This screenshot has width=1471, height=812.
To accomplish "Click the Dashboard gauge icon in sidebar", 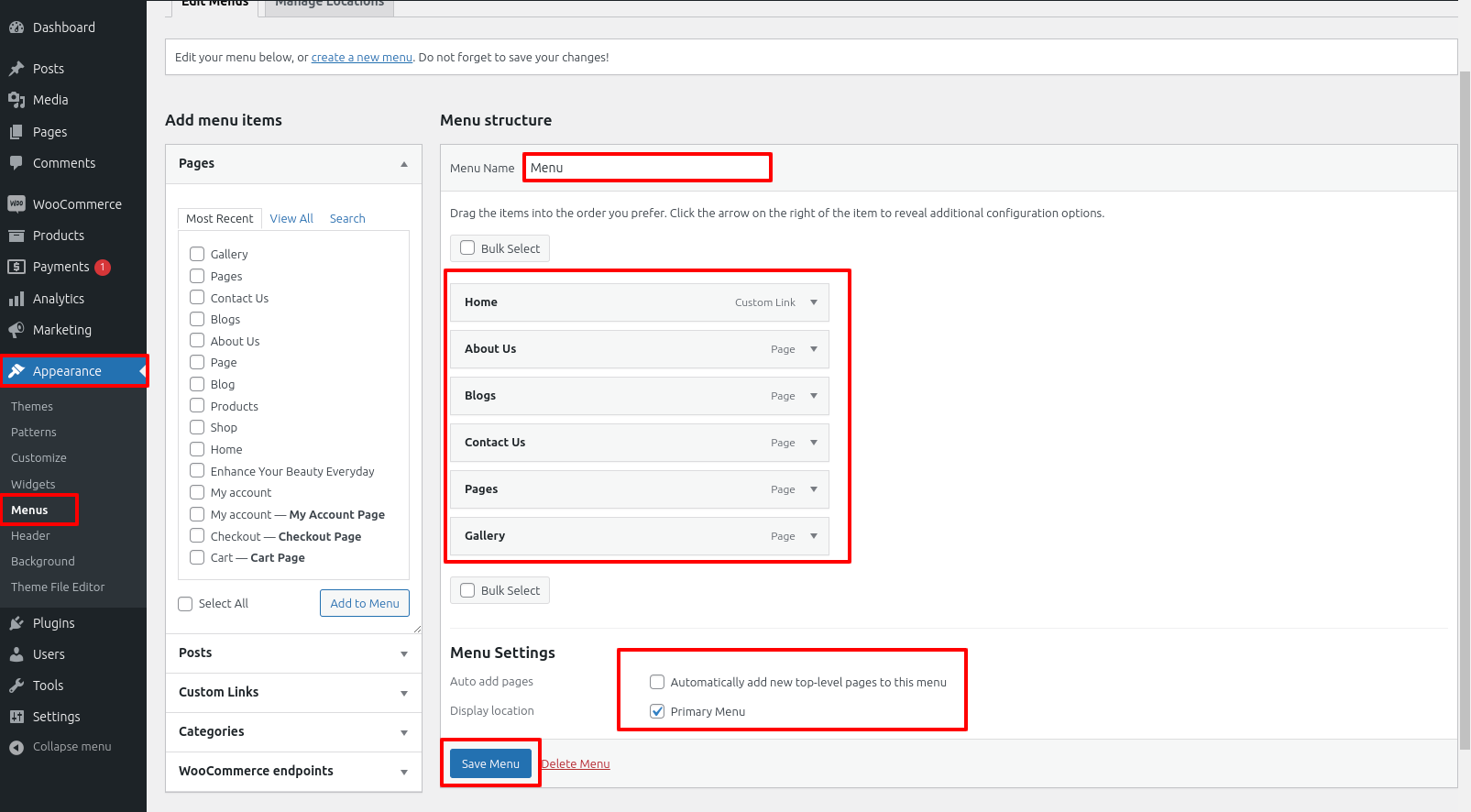I will 16,27.
